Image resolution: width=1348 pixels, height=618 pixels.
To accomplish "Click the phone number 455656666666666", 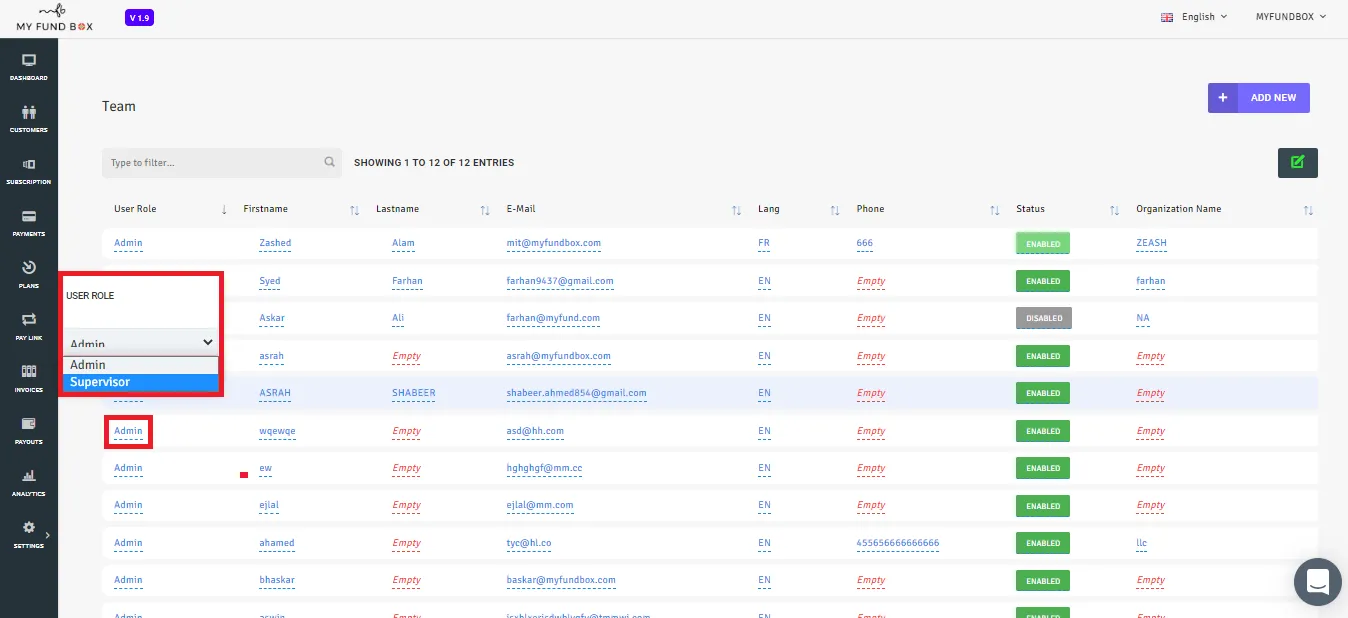I will click(898, 543).
